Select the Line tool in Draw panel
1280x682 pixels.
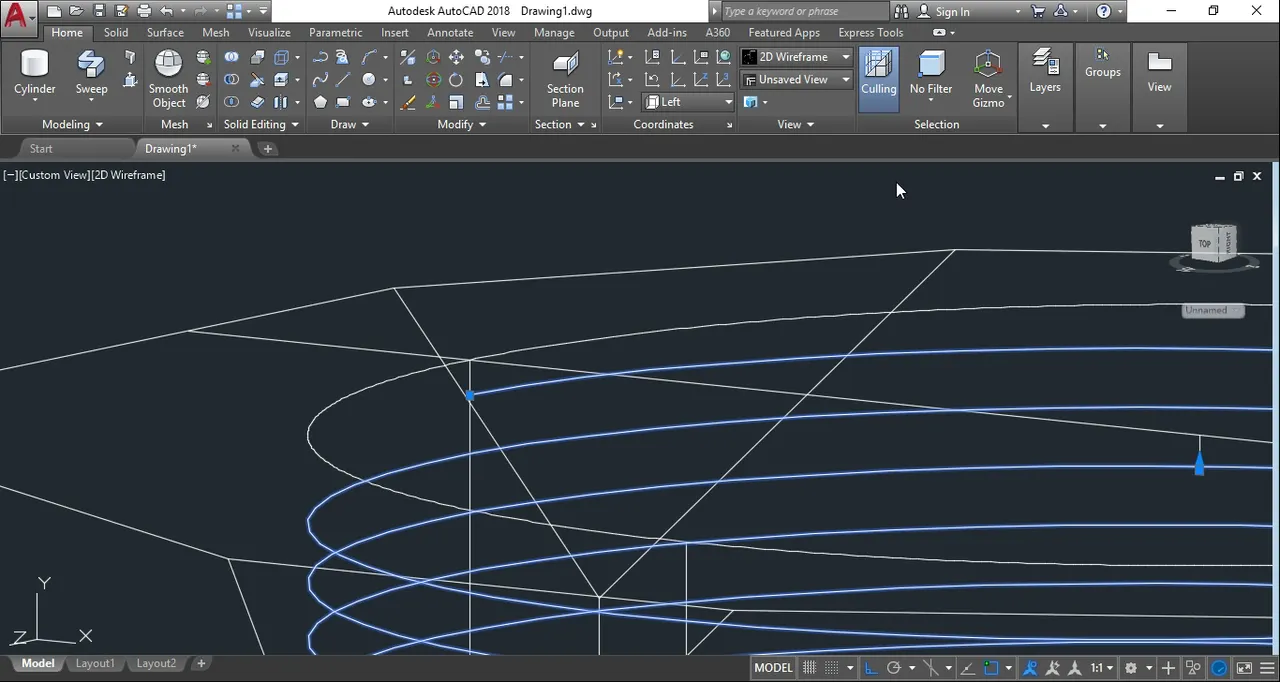[x=343, y=80]
